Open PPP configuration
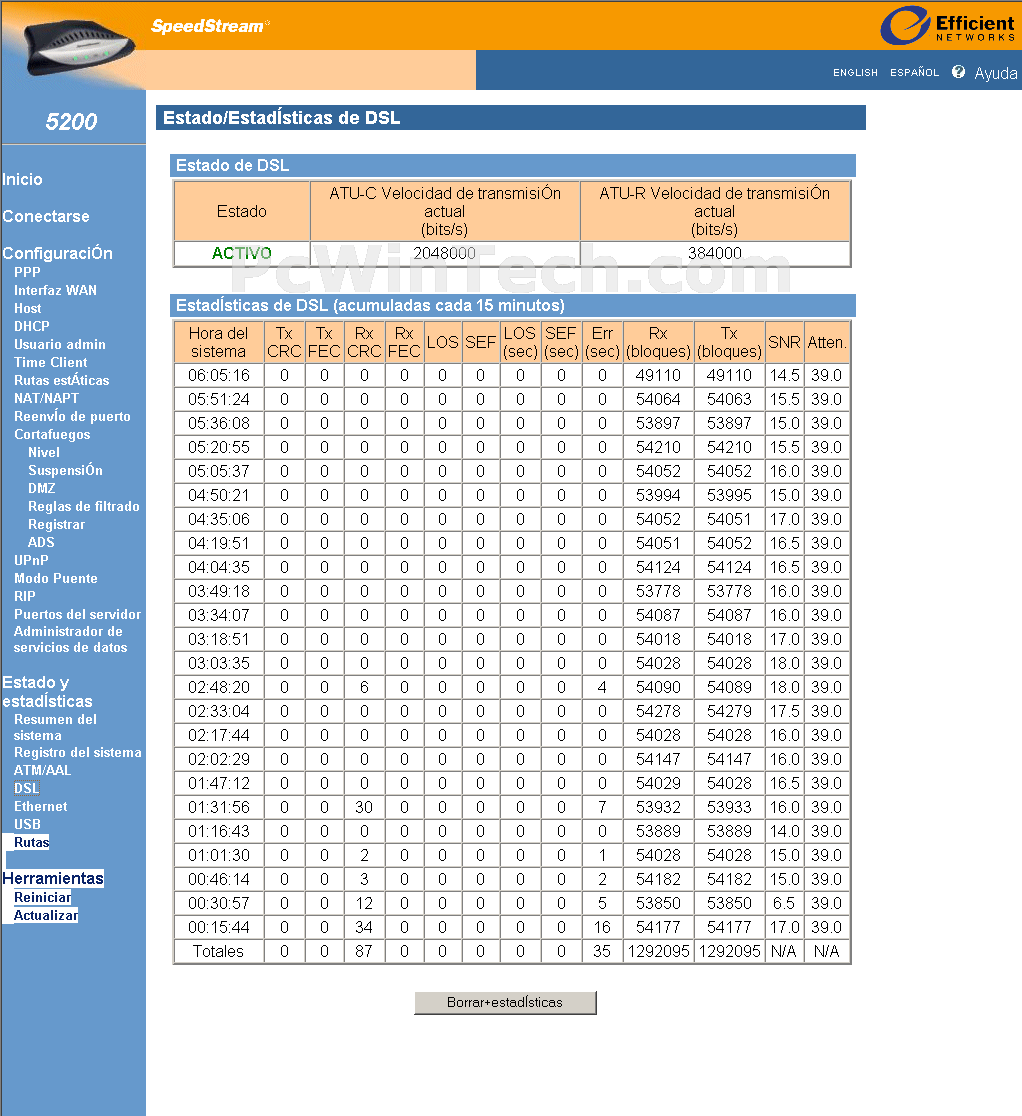The image size is (1022, 1116). (27, 272)
